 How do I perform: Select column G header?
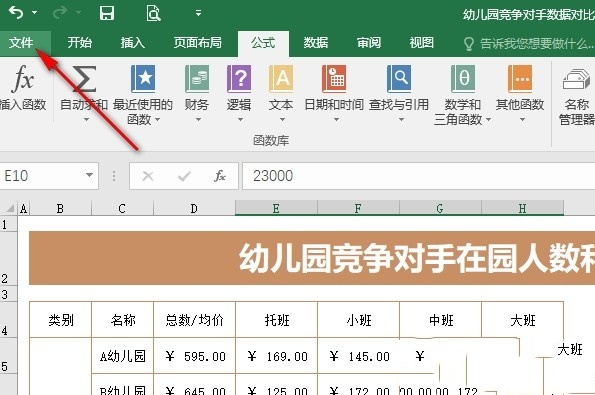[440, 208]
